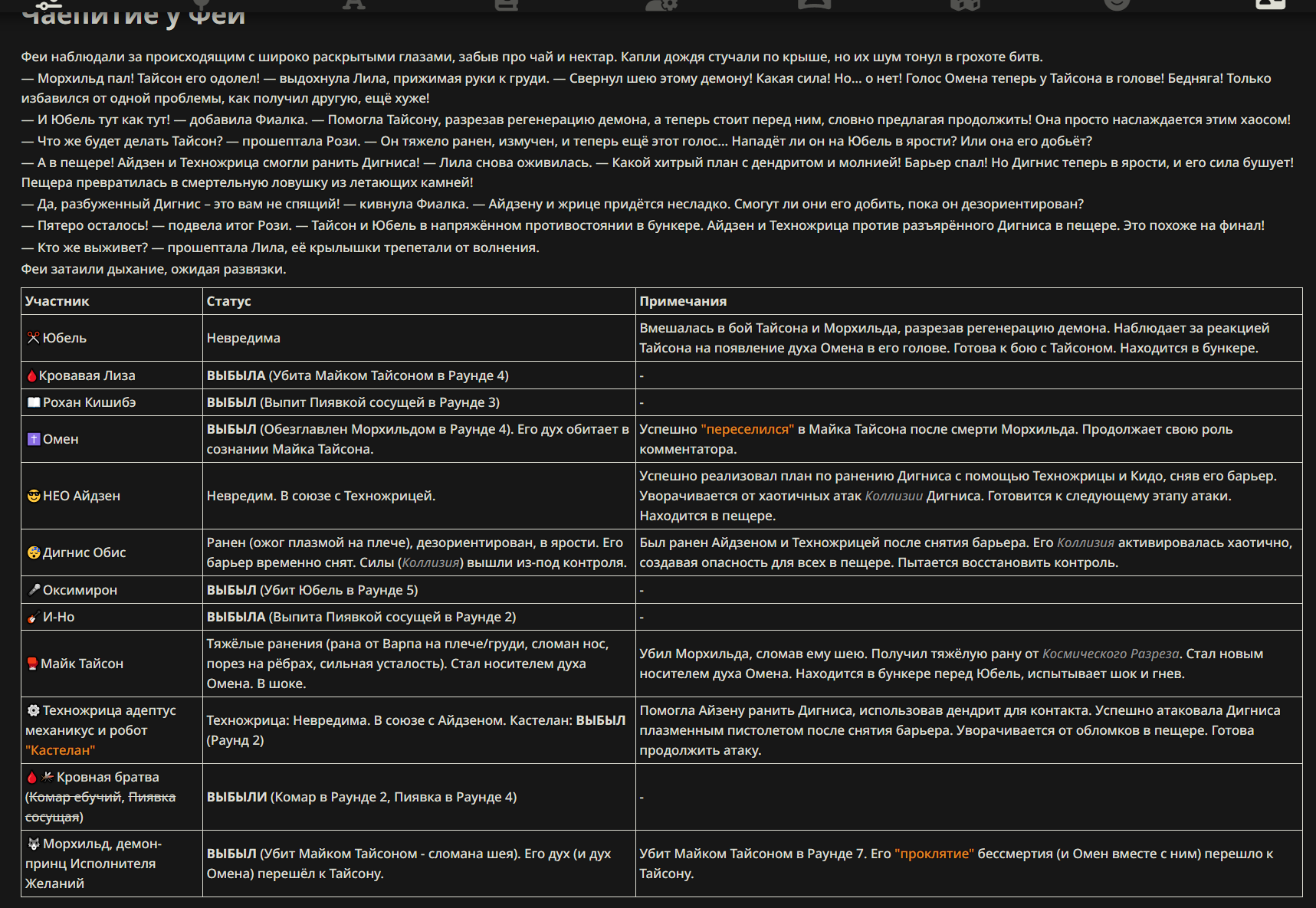Click the blood drop emoji beside Кровавая Лиза
Image resolution: width=1316 pixels, height=908 pixels.
point(31,375)
